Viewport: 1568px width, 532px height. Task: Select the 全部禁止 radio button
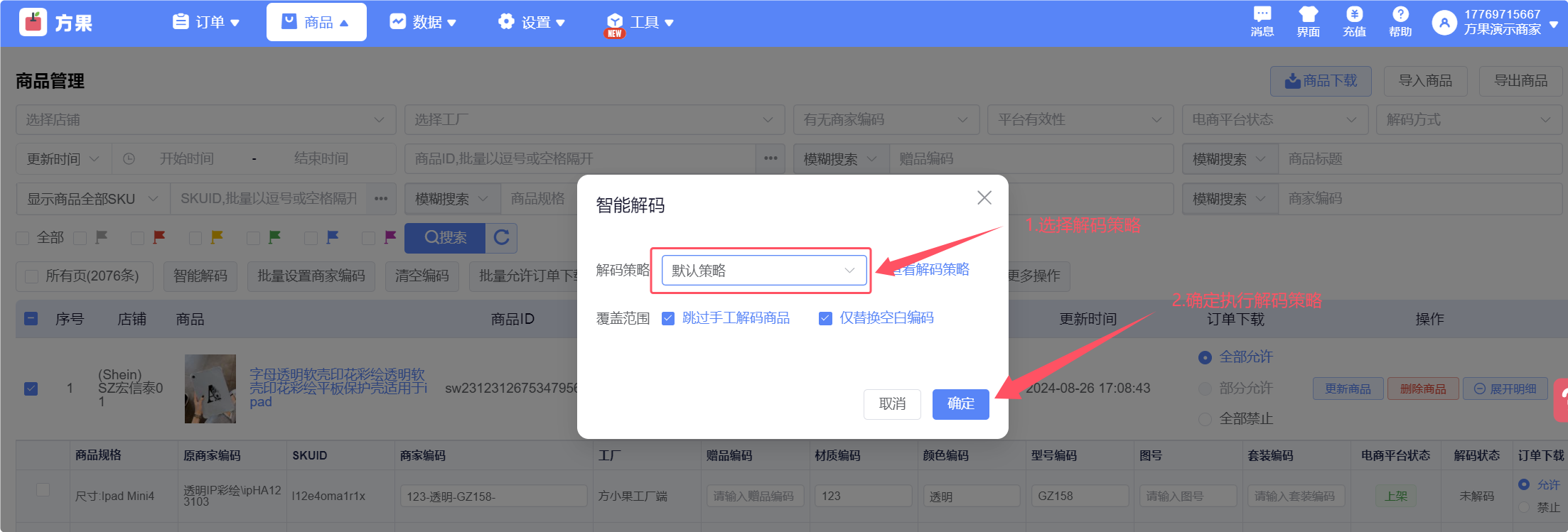pyautogui.click(x=1205, y=419)
